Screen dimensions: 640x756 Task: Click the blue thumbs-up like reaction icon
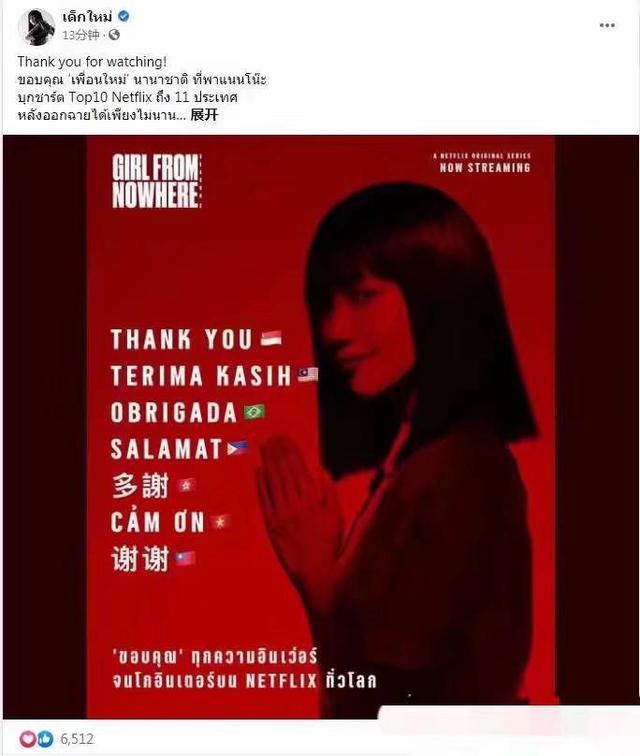[45, 739]
